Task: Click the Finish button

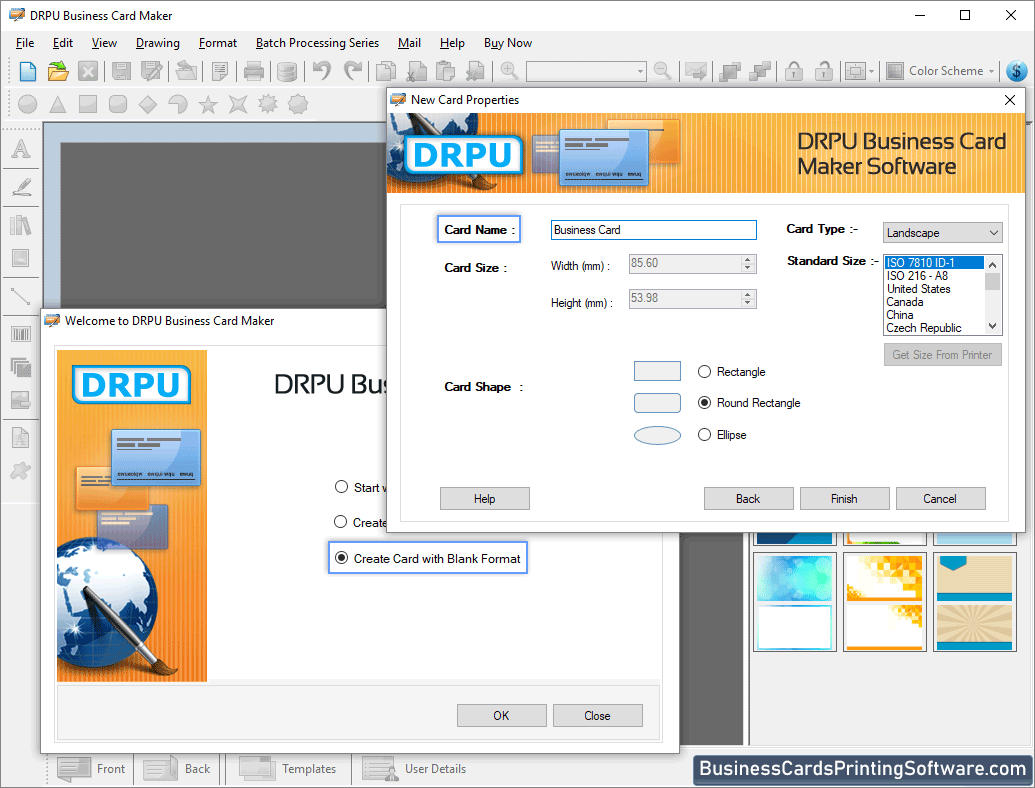Action: [844, 499]
